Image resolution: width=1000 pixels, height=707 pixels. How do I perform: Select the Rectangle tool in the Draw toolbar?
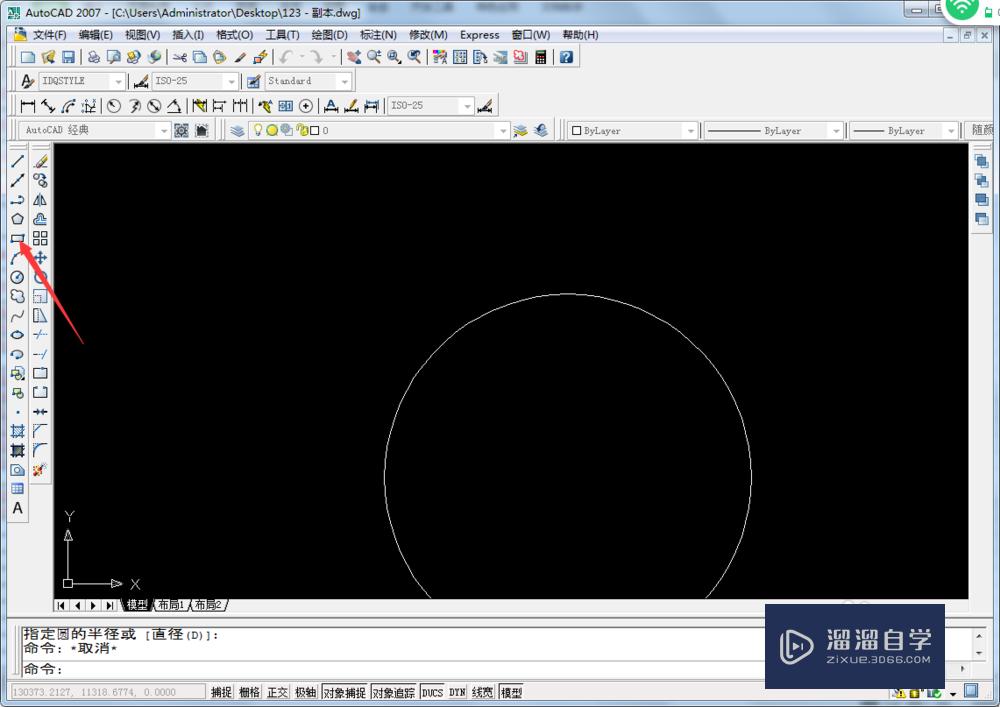coord(17,238)
